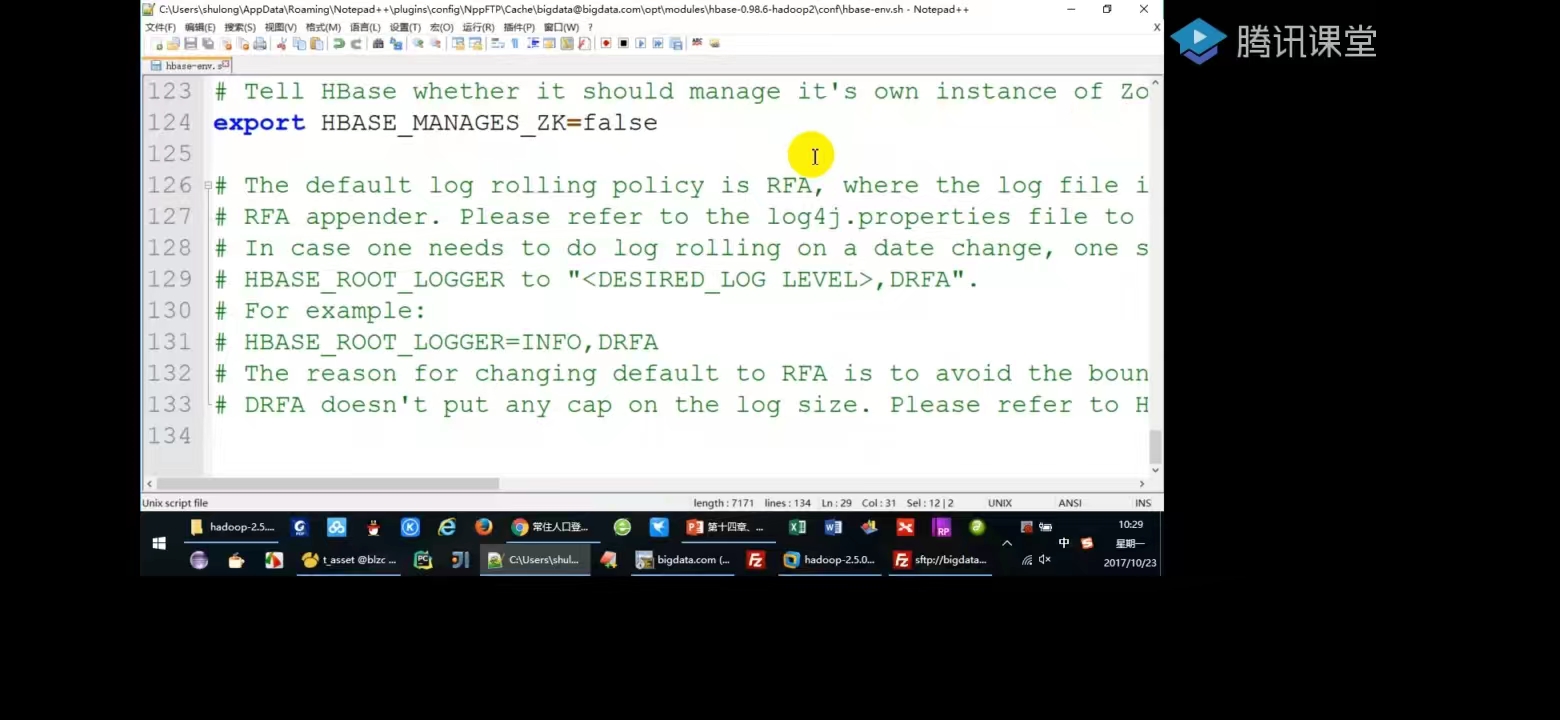Open Find with the binoculars icon
Viewport: 1560px width, 720px height.
(x=378, y=43)
